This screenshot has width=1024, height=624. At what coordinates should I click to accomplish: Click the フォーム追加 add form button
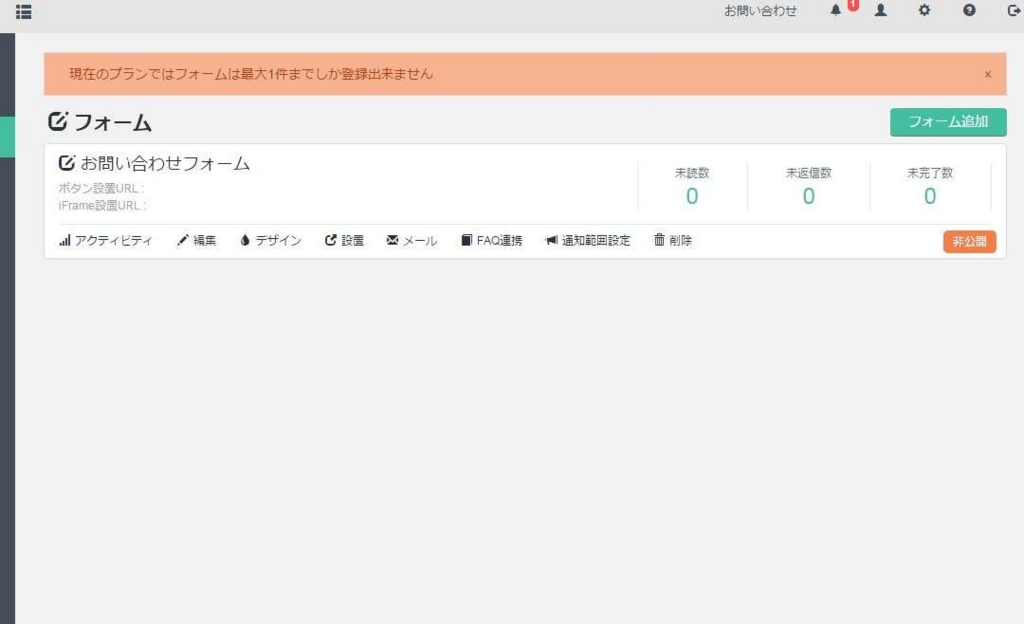948,121
